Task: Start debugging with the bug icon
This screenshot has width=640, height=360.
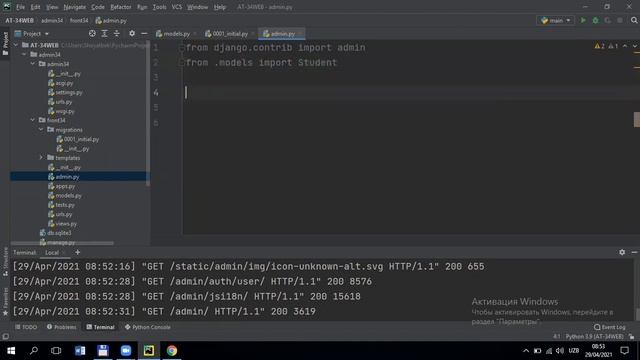Action: pos(596,20)
